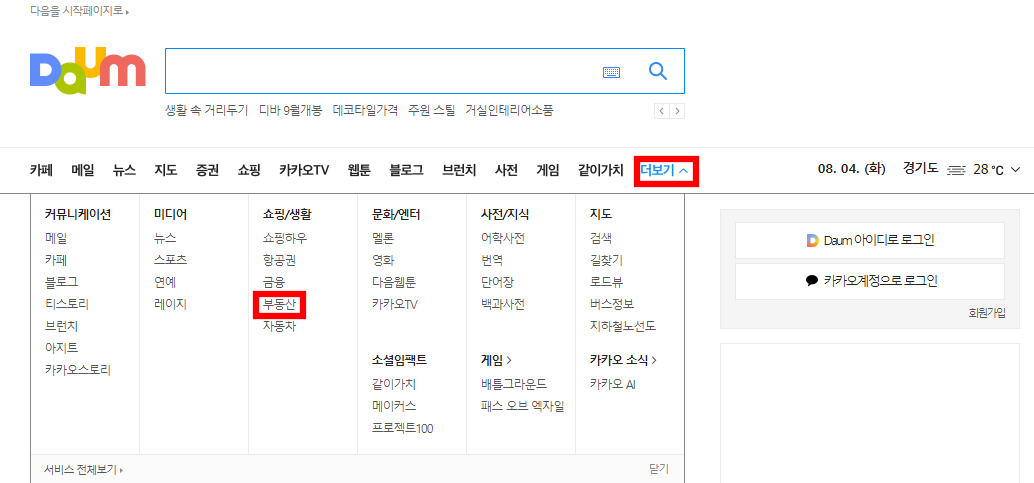This screenshot has height=483, width=1034.
Task: Open 다음웹툰 link
Action: [394, 282]
